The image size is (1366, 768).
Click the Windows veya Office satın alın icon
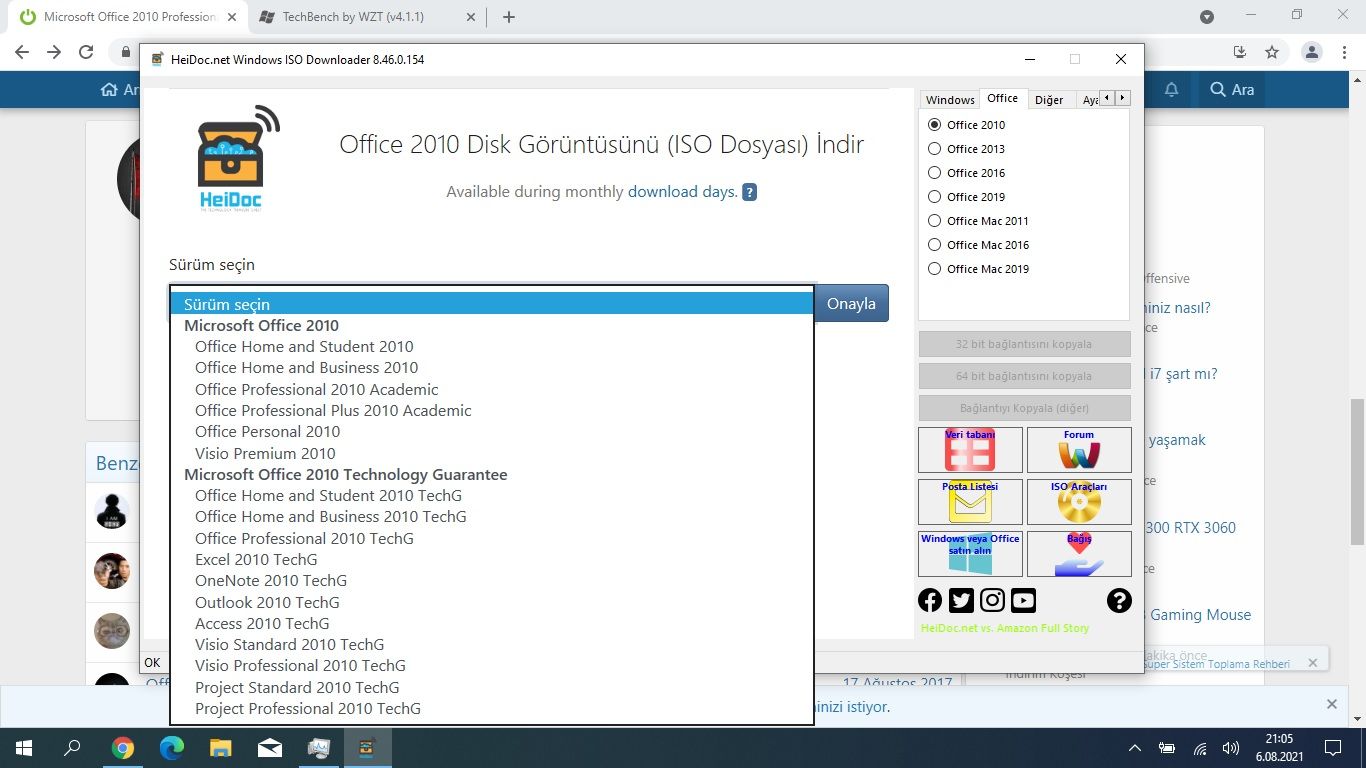pos(970,554)
